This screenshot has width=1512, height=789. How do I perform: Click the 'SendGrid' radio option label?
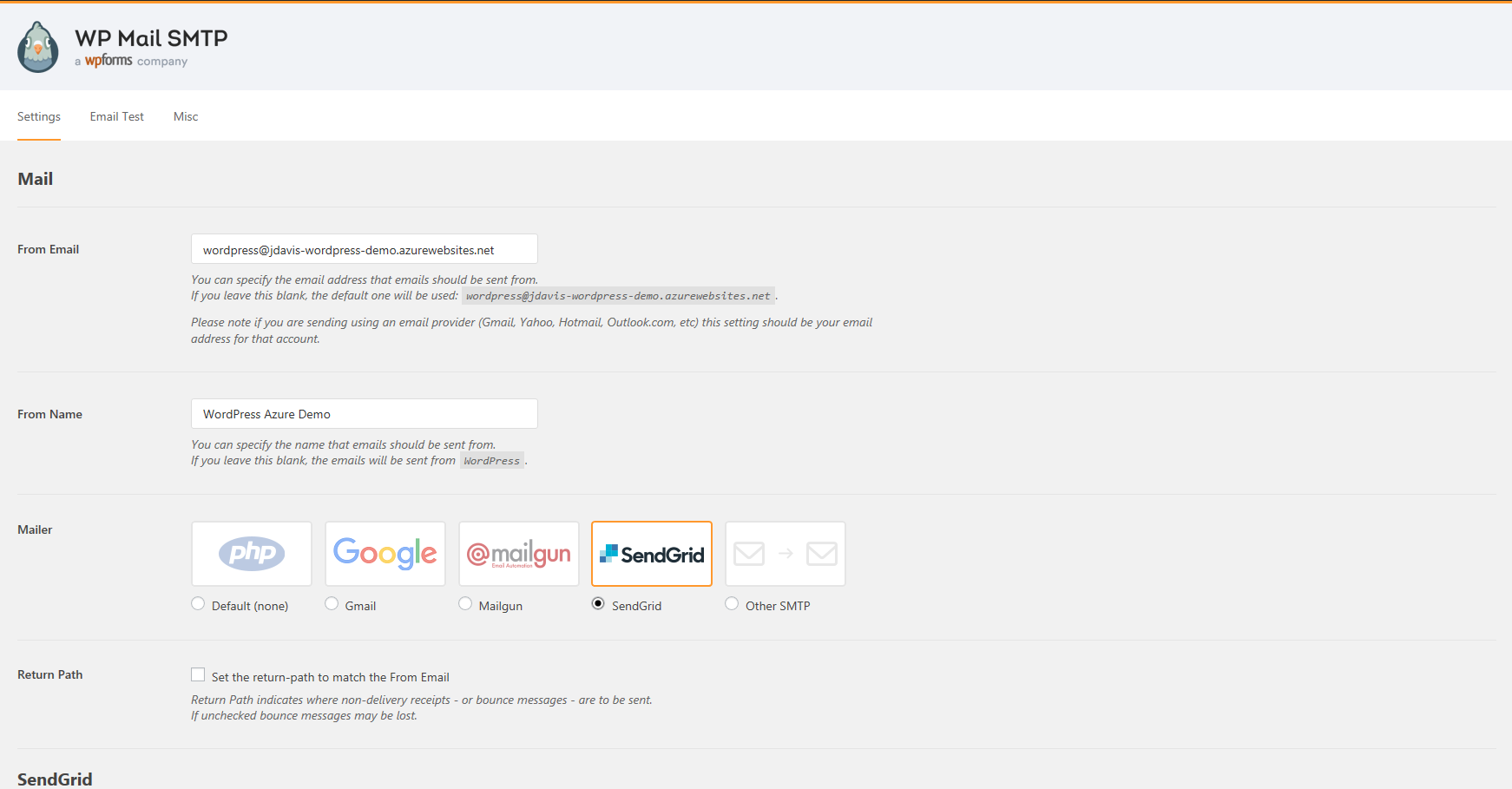pyautogui.click(x=637, y=606)
